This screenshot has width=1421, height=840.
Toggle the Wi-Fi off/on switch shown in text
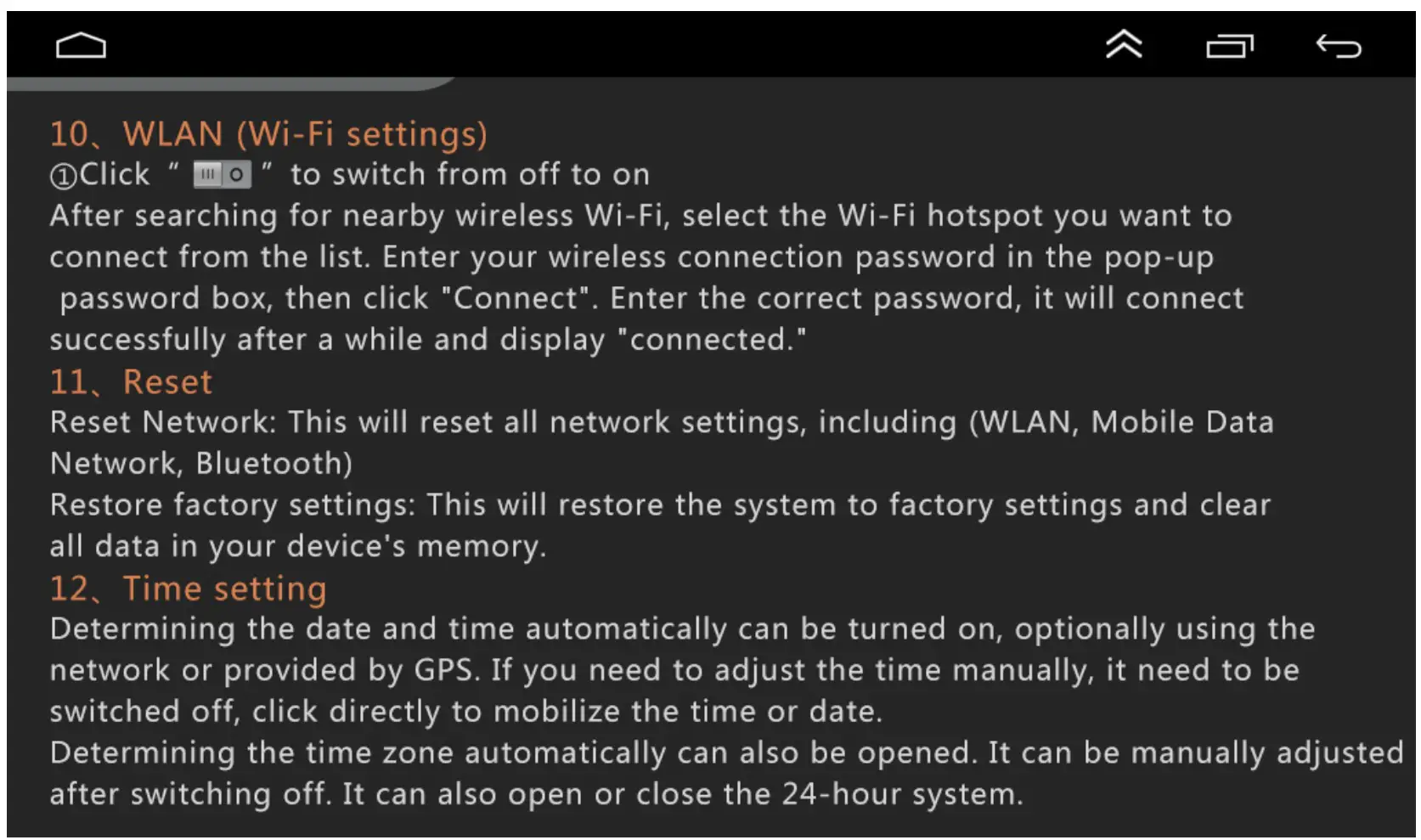[223, 174]
